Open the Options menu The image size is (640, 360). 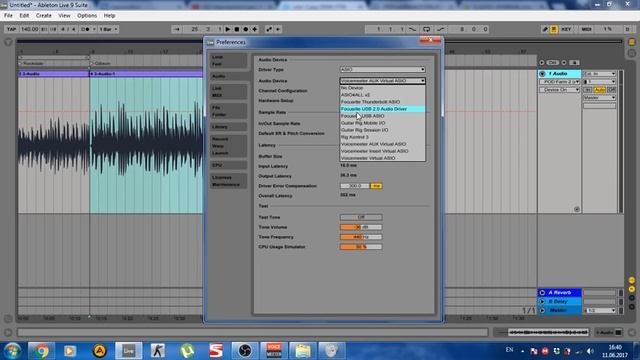(87, 16)
